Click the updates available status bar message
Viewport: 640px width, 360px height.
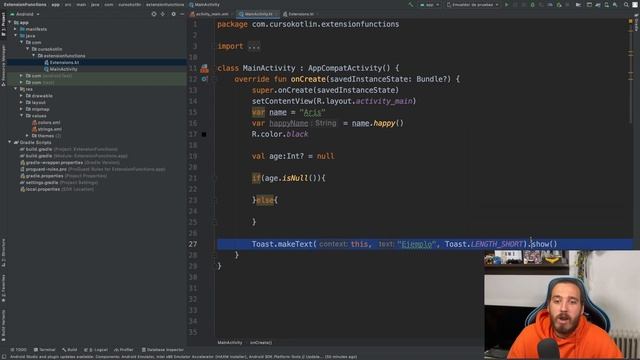(x=184, y=357)
